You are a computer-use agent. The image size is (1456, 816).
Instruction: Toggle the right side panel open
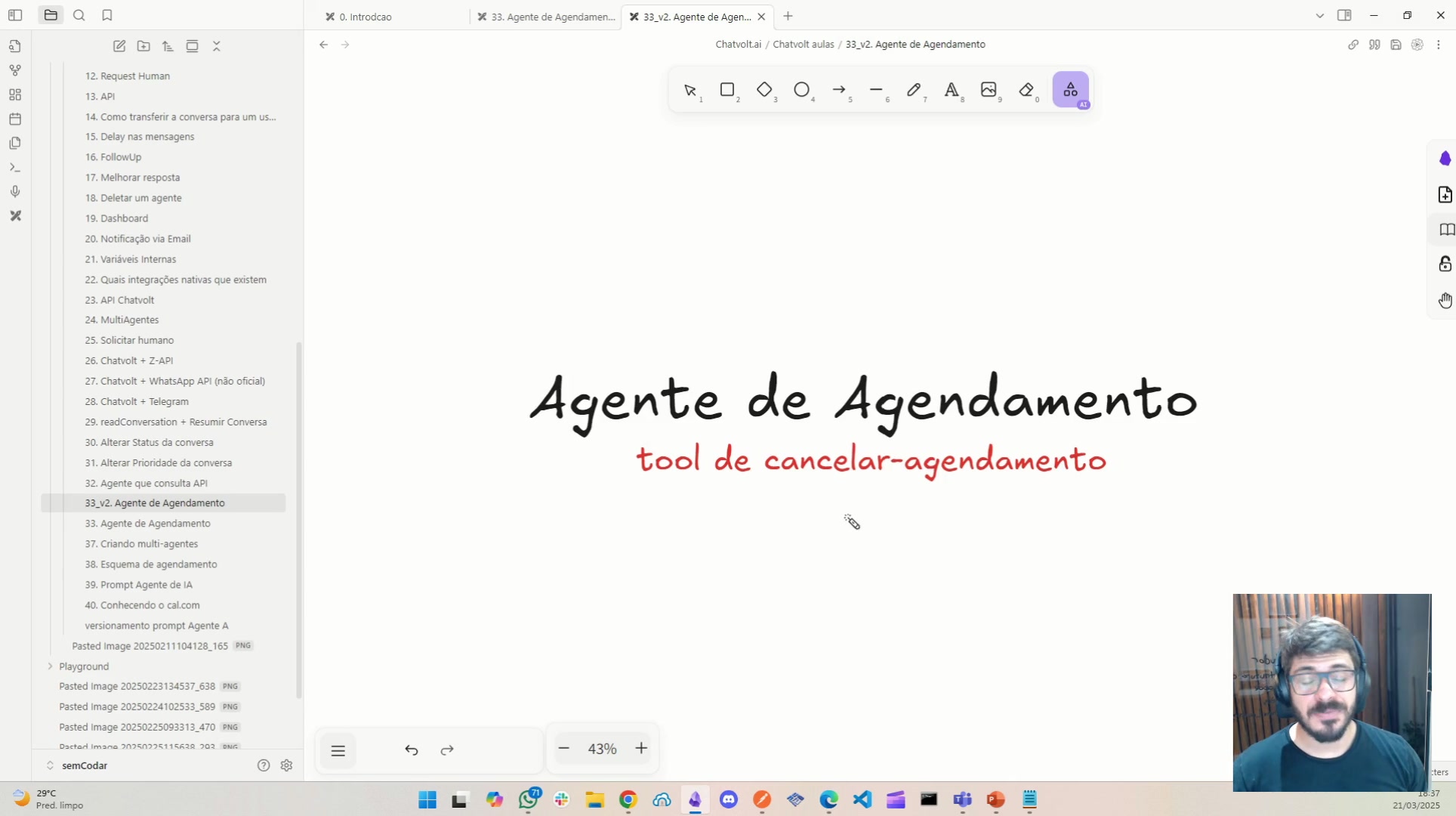(x=1346, y=15)
